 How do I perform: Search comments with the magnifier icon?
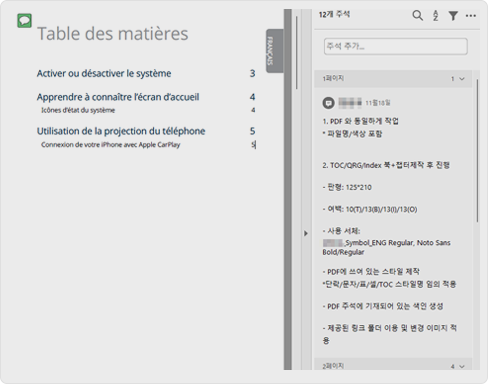(417, 15)
